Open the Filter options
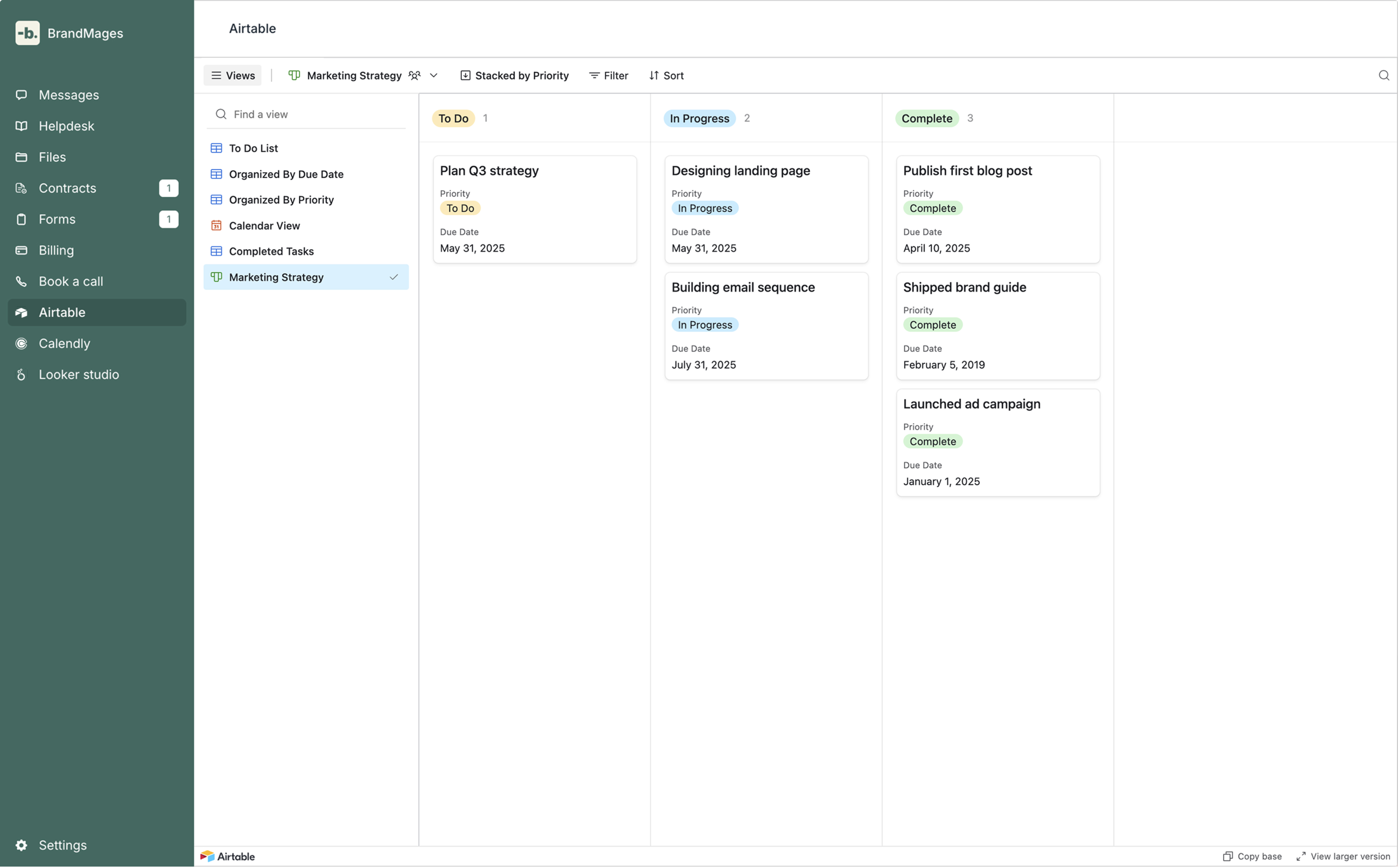The image size is (1398, 868). (x=608, y=75)
